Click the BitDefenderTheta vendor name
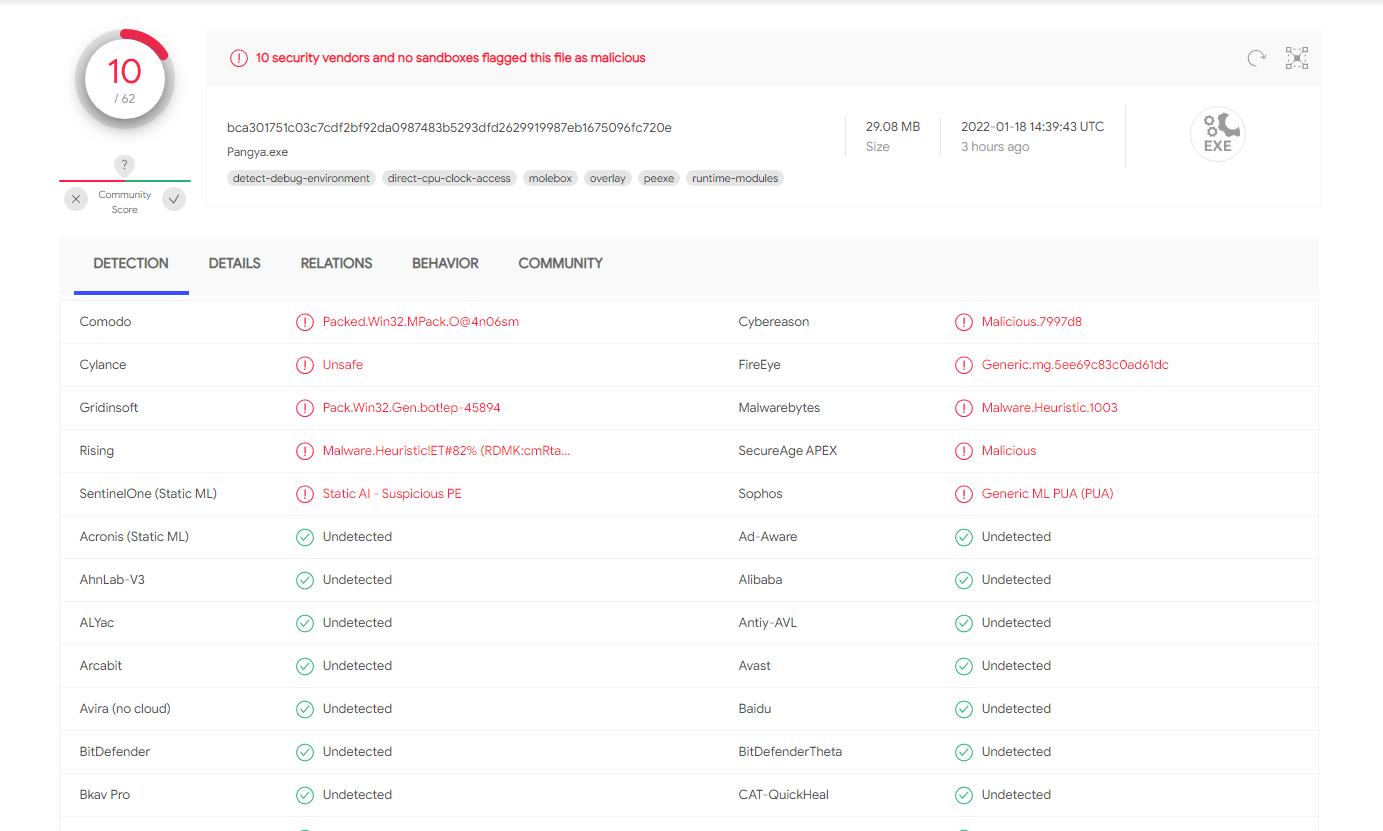Screen dimensions: 1383x831 (790, 752)
